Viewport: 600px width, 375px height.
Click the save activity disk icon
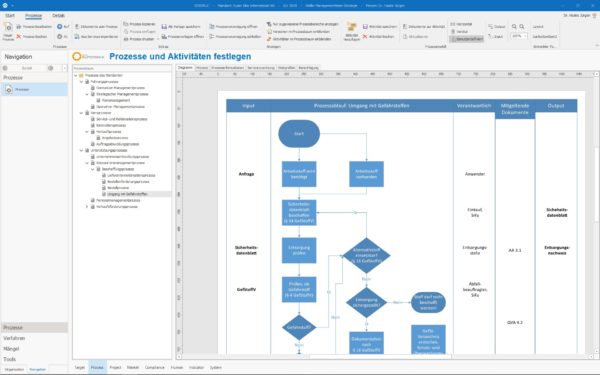[x=365, y=27]
